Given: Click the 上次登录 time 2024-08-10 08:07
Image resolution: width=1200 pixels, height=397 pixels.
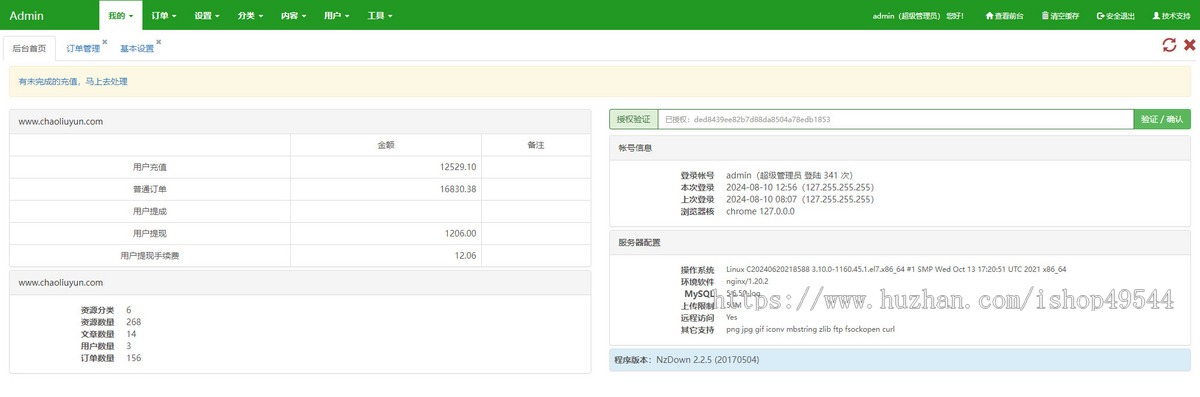Looking at the screenshot, I should click(x=800, y=199).
